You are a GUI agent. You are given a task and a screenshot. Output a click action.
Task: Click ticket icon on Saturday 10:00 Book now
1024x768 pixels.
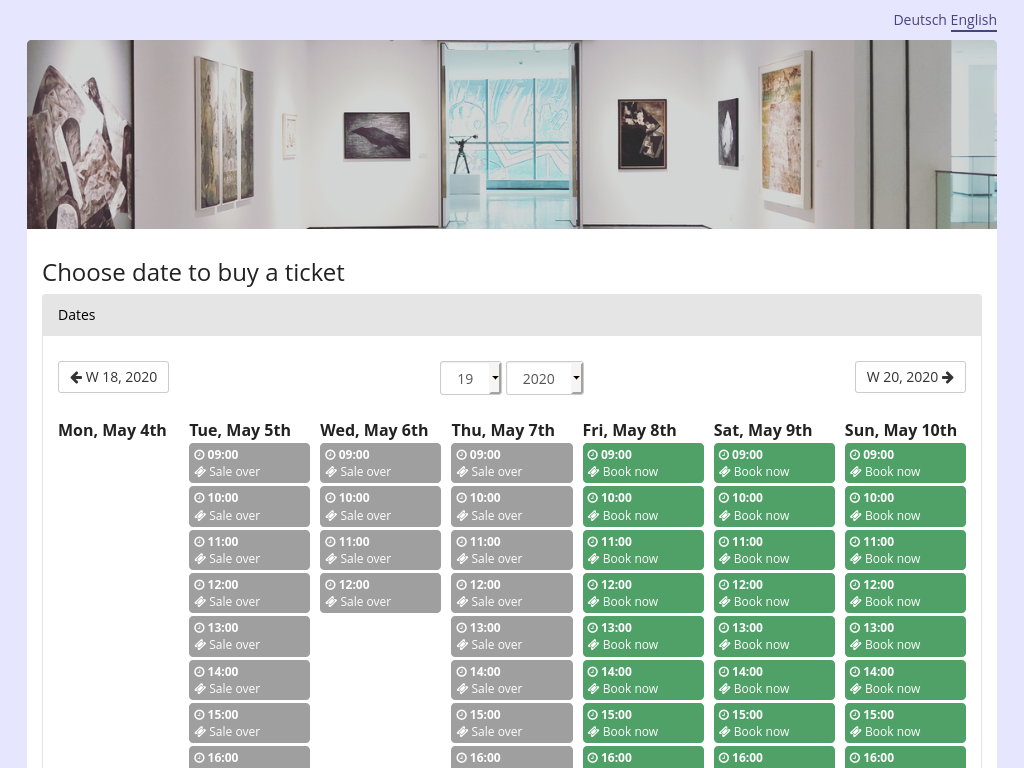coord(724,516)
